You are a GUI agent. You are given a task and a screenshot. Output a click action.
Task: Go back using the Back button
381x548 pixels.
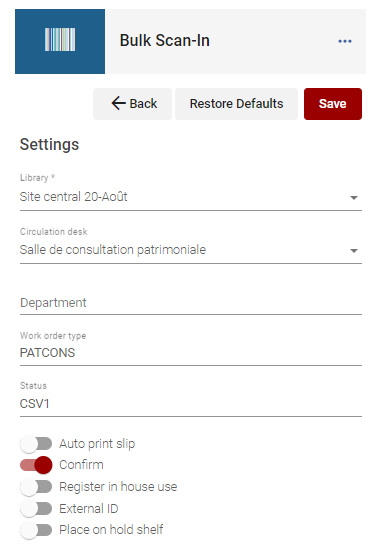click(132, 104)
